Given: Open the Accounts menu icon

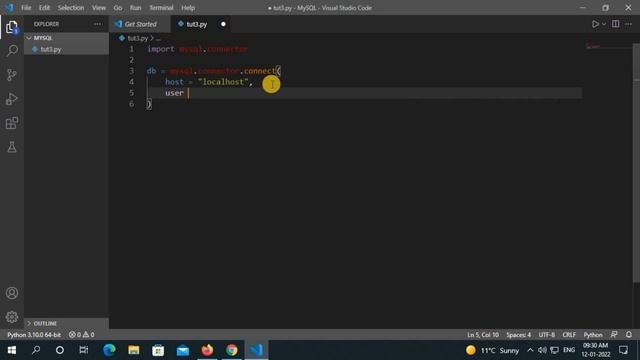Looking at the screenshot, I should click(12, 293).
